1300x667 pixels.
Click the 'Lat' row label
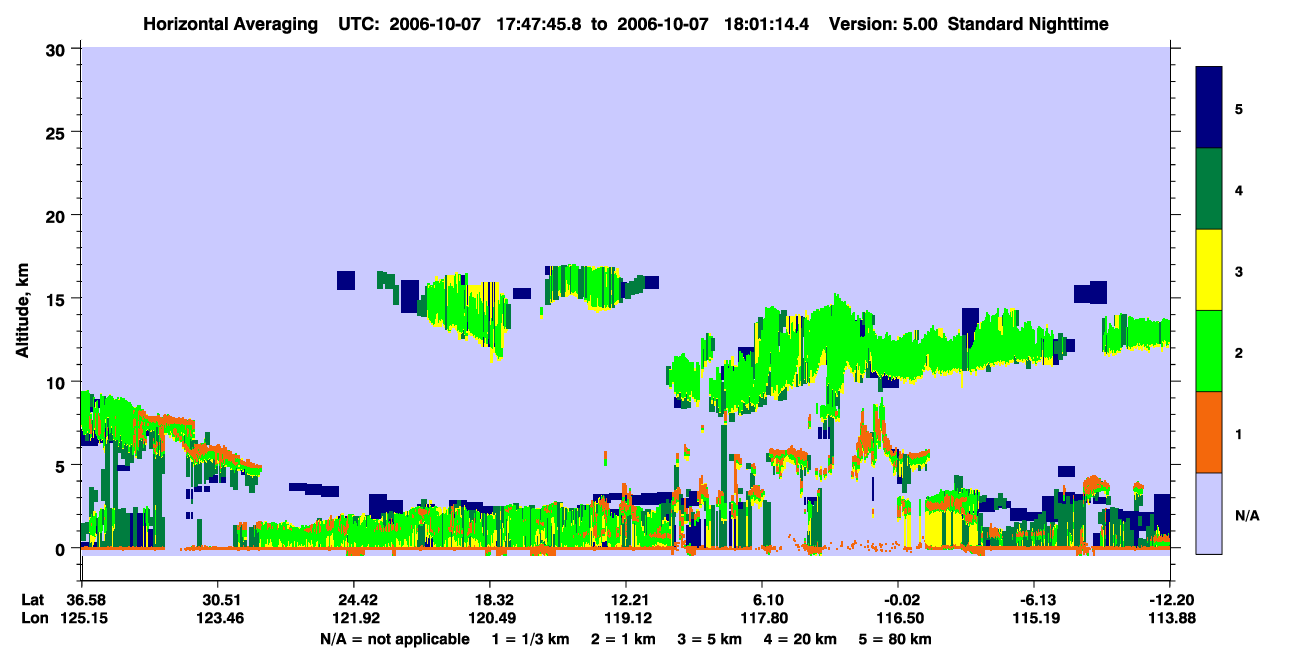point(33,600)
